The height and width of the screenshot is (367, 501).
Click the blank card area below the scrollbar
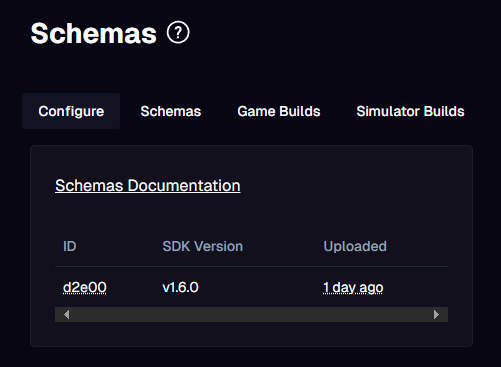click(251, 334)
